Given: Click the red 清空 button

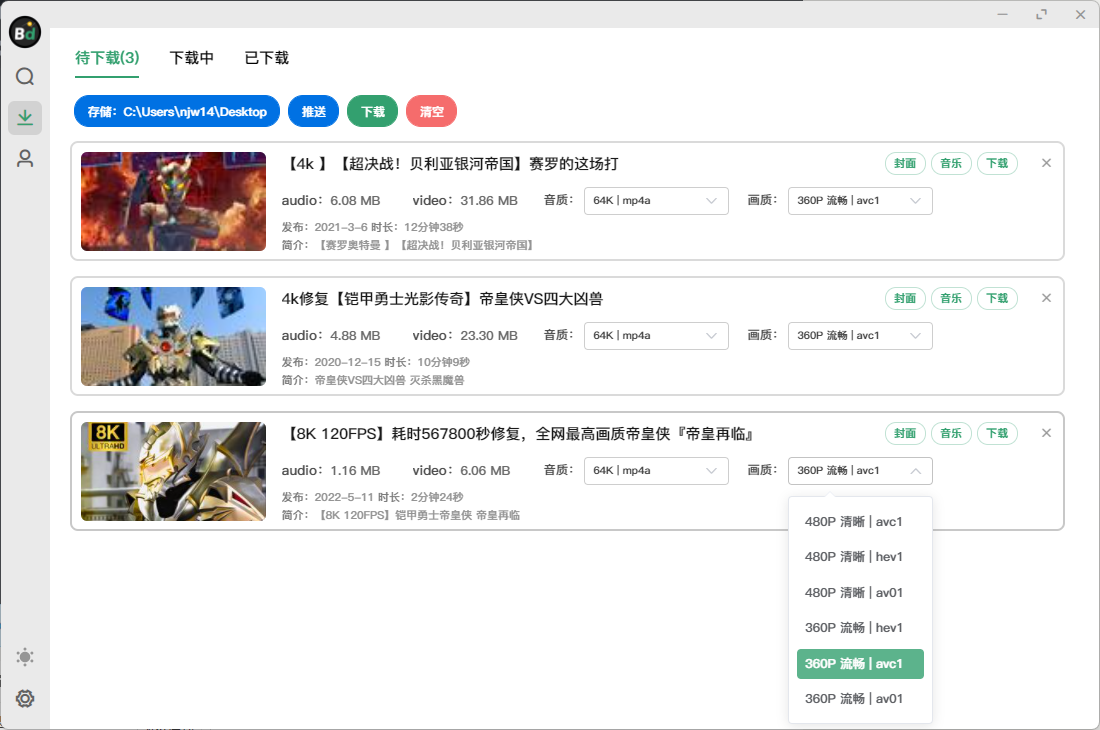Looking at the screenshot, I should (431, 111).
